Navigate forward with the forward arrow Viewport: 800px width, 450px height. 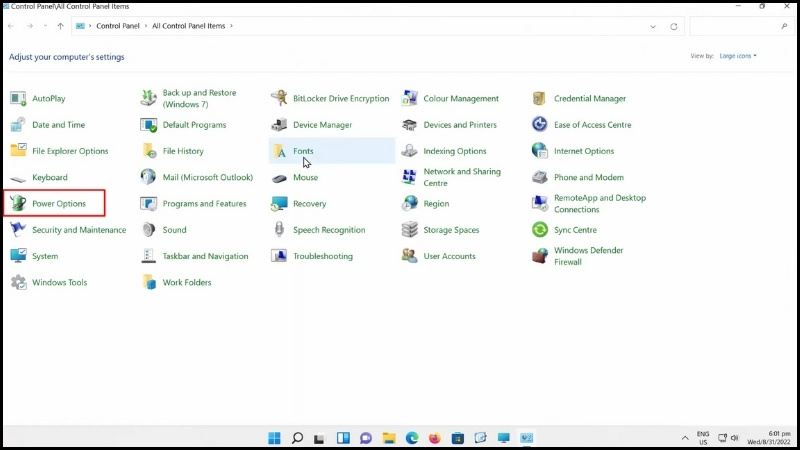point(30,26)
